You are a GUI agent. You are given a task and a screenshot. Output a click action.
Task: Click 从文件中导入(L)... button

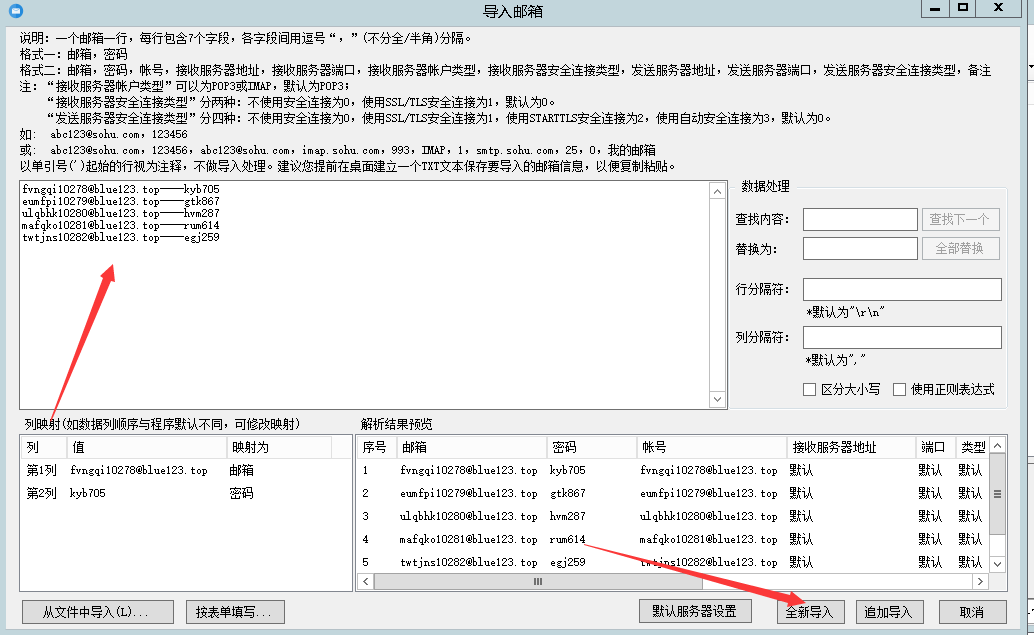pos(98,612)
